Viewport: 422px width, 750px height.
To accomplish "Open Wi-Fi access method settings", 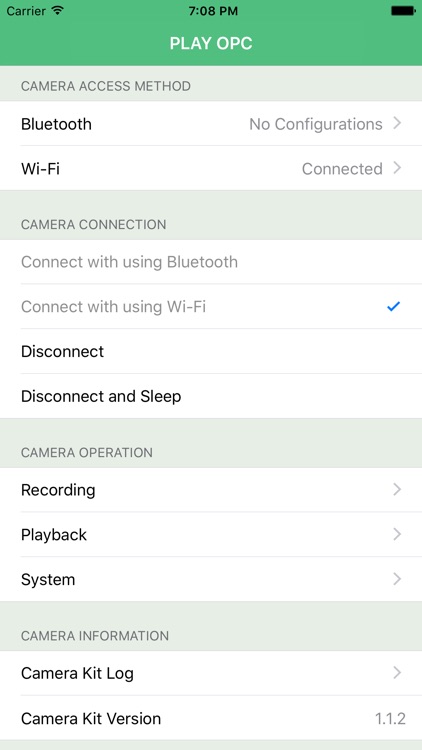I will click(x=211, y=168).
